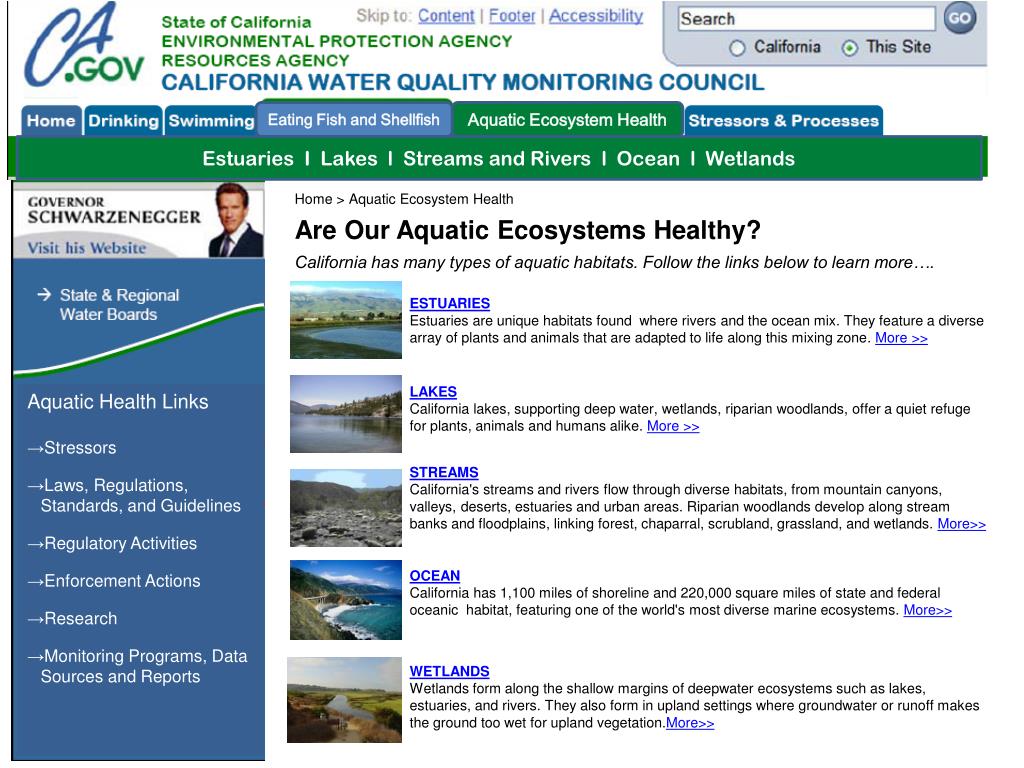Screen dimensions: 1024x768
Task: Open Stressors sidebar link
Action: 72,448
